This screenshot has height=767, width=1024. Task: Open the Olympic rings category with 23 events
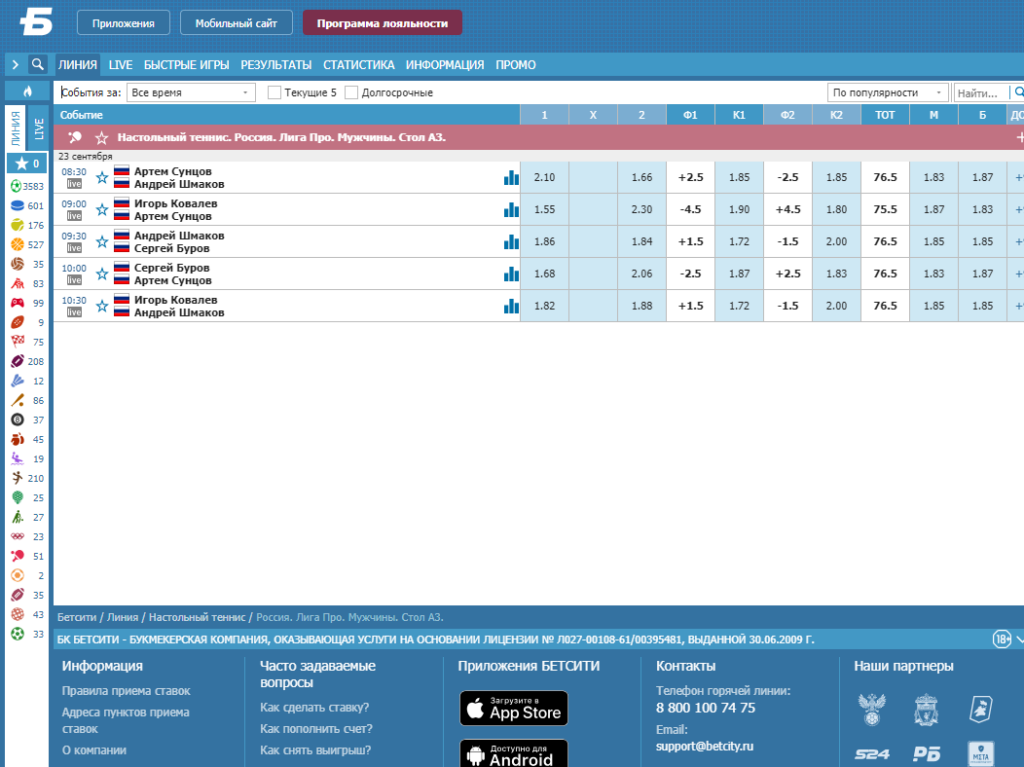pos(27,536)
